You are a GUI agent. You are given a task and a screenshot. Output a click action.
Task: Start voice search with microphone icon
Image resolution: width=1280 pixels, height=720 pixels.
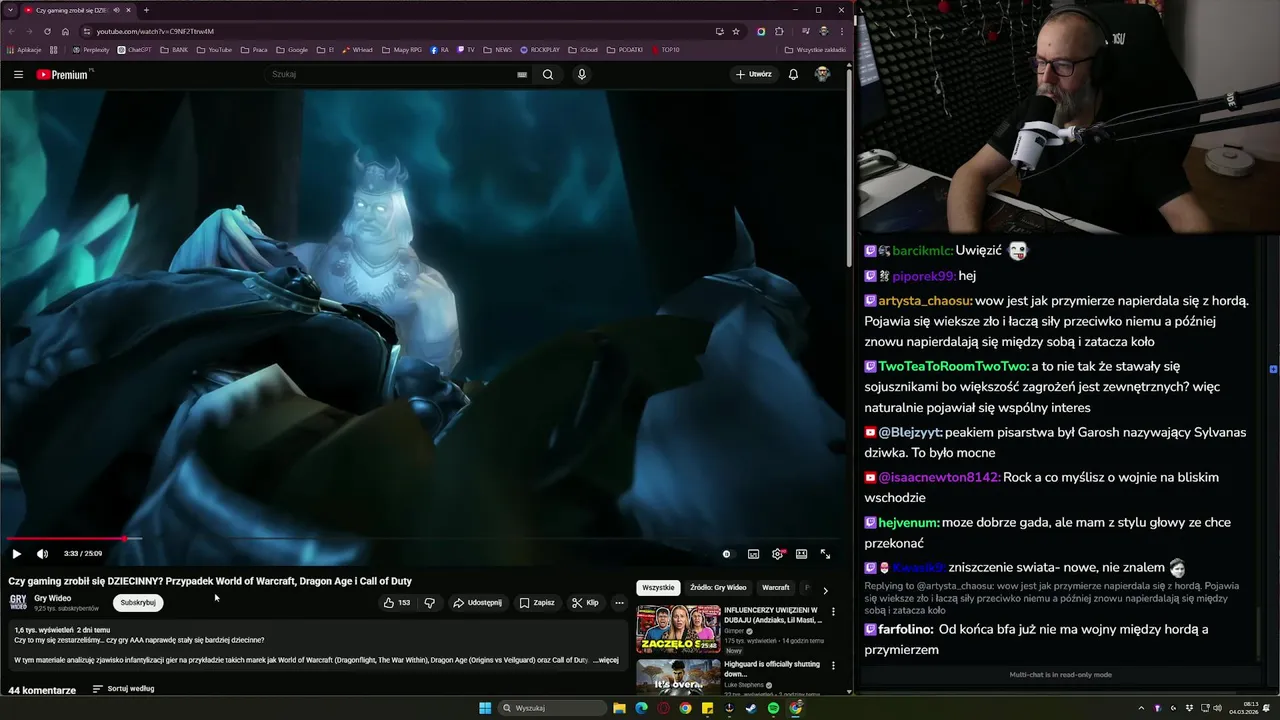(x=581, y=74)
